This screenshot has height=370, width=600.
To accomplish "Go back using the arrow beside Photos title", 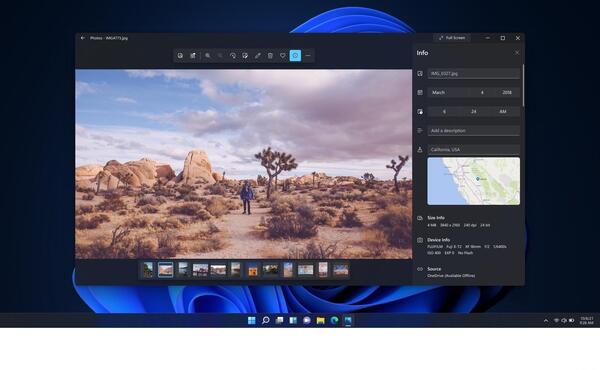I will 83,38.
